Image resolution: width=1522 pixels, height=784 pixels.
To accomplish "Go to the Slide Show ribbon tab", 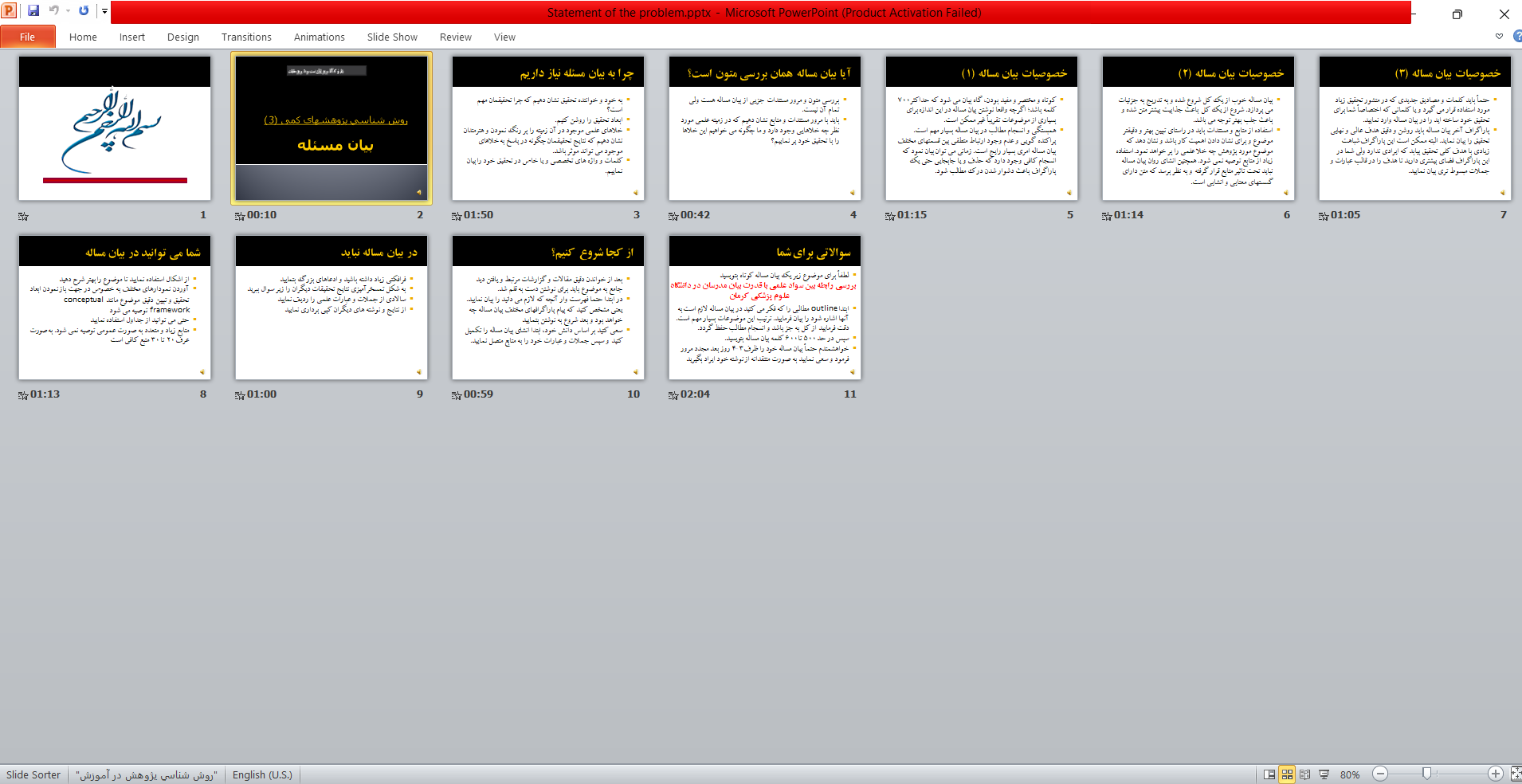I will pos(392,37).
